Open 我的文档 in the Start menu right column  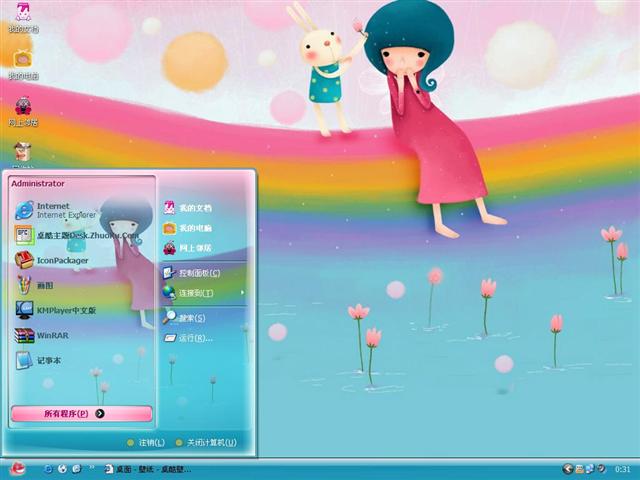(187, 208)
